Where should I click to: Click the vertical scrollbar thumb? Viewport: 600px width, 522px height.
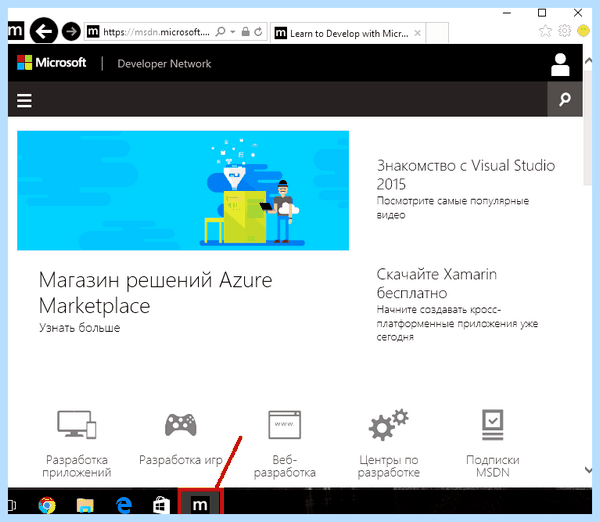587,126
